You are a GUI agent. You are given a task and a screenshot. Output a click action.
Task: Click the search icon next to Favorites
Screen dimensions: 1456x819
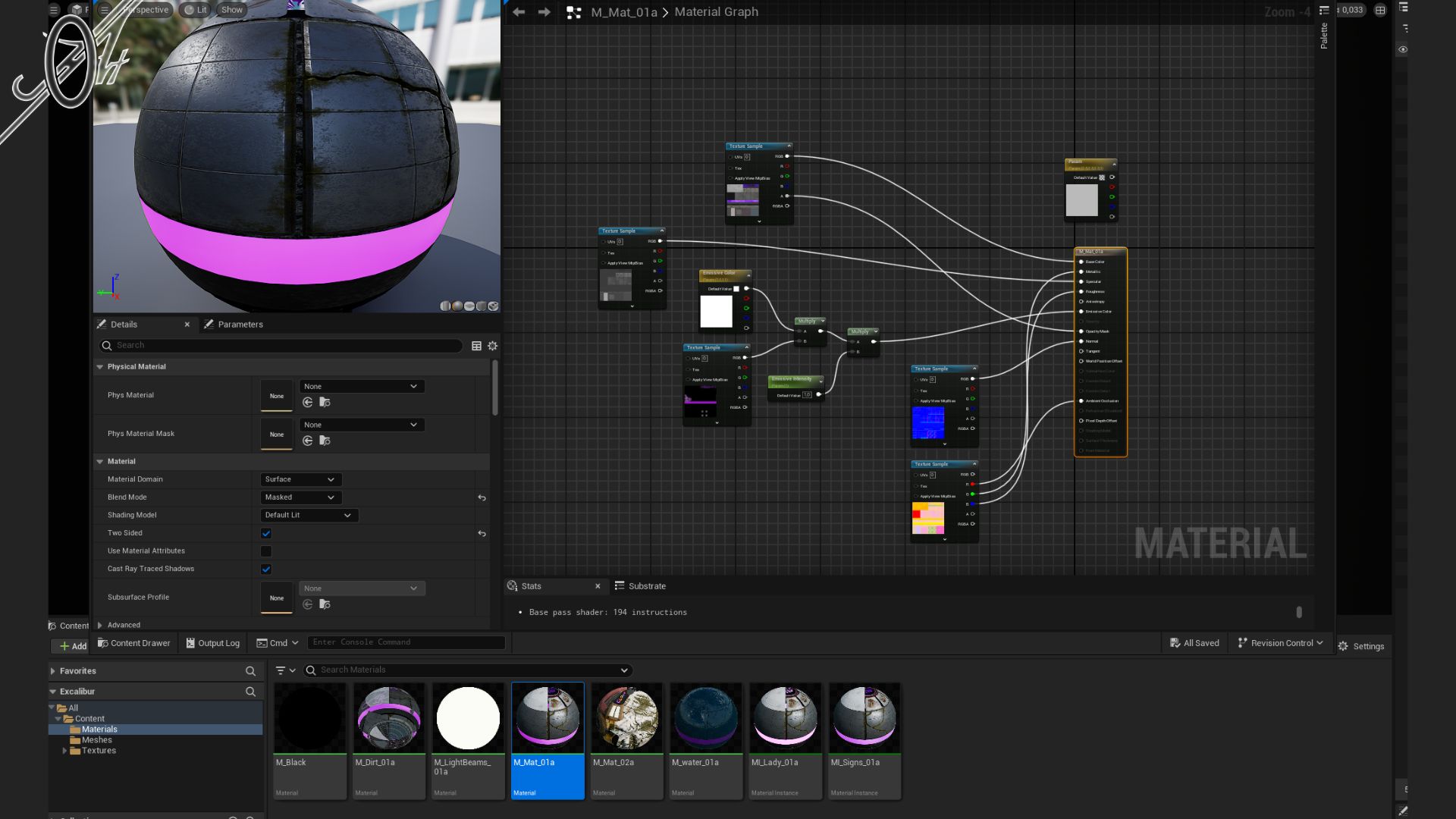click(250, 671)
